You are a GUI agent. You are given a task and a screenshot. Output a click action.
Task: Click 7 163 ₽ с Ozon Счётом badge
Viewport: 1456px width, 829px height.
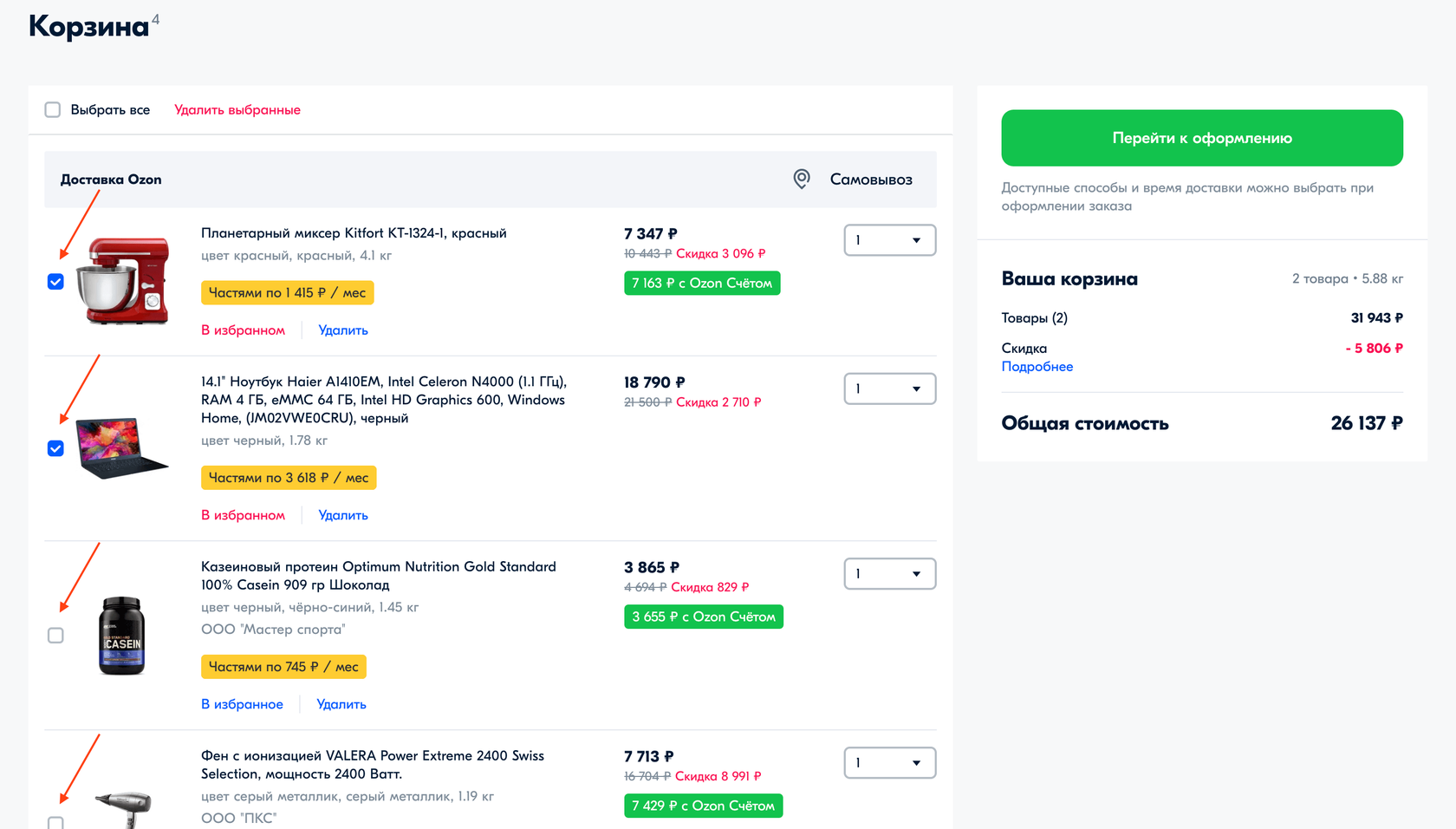702,284
